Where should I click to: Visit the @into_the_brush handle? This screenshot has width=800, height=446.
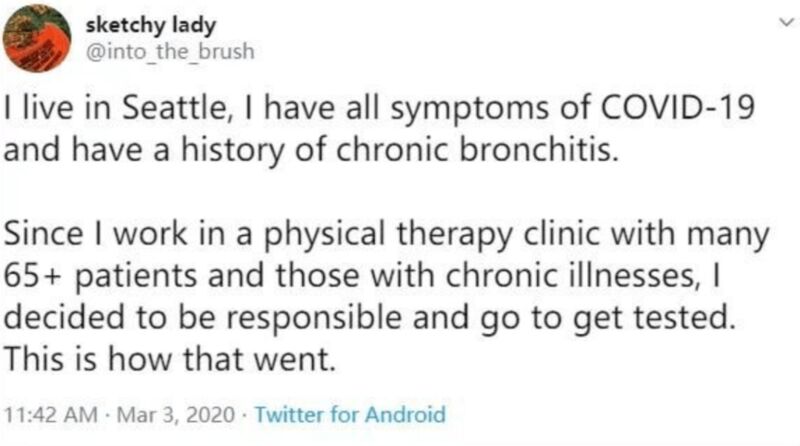point(170,52)
